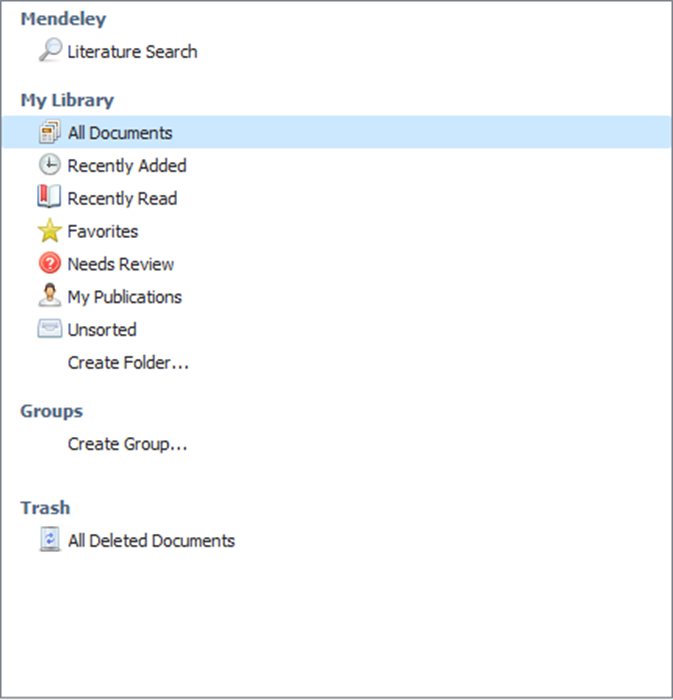Click Create Folder... link
The height and width of the screenshot is (700, 673).
pos(128,362)
